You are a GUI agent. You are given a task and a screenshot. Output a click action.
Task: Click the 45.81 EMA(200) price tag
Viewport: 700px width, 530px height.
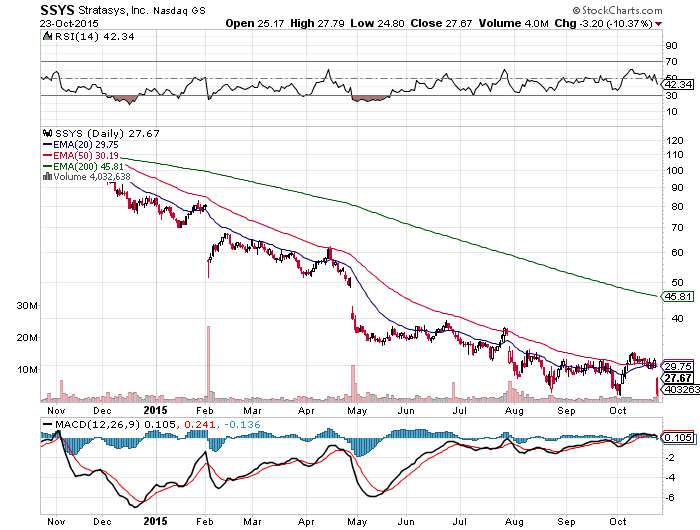coord(678,296)
